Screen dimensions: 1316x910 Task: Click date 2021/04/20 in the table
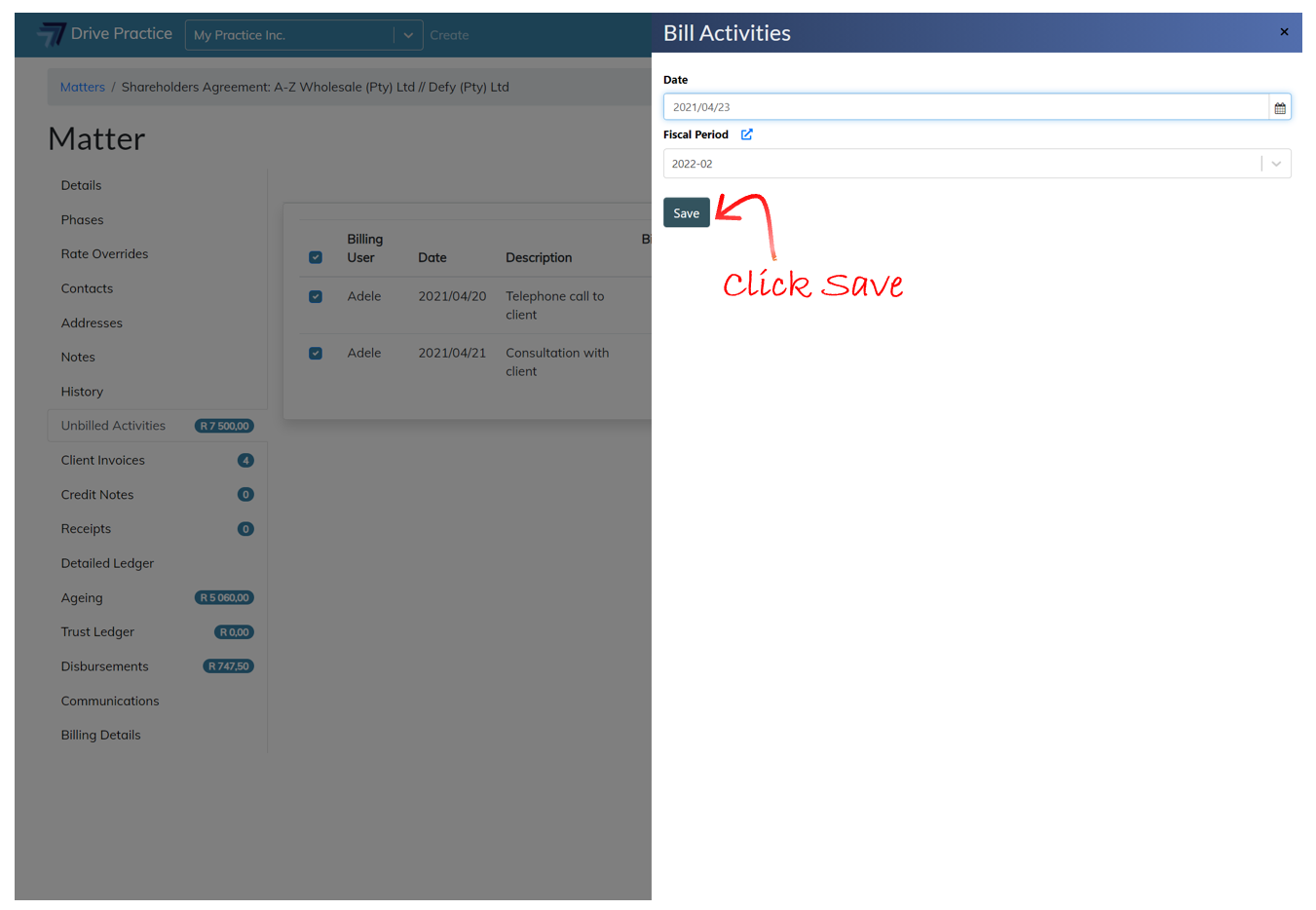pos(452,296)
